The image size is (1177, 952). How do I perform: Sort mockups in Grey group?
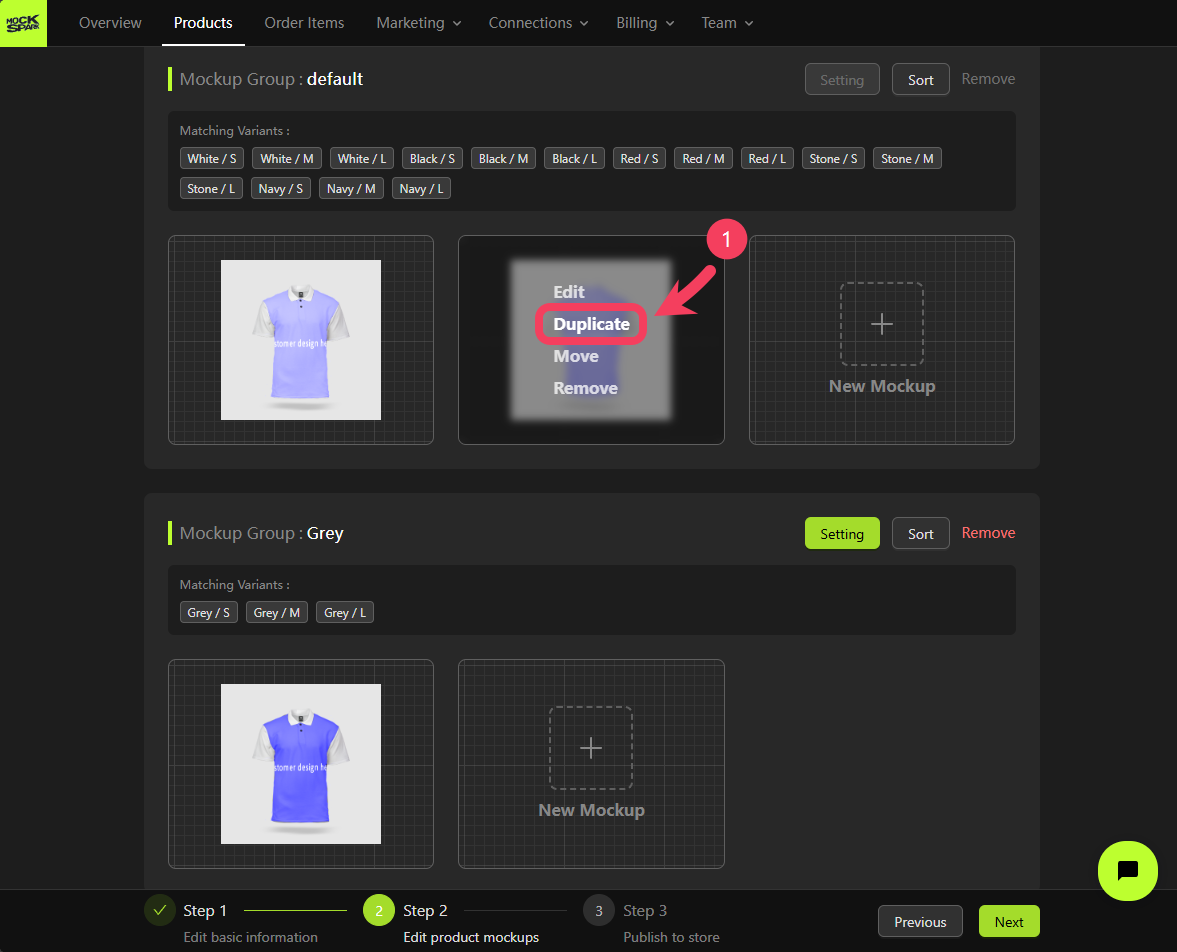click(x=920, y=534)
